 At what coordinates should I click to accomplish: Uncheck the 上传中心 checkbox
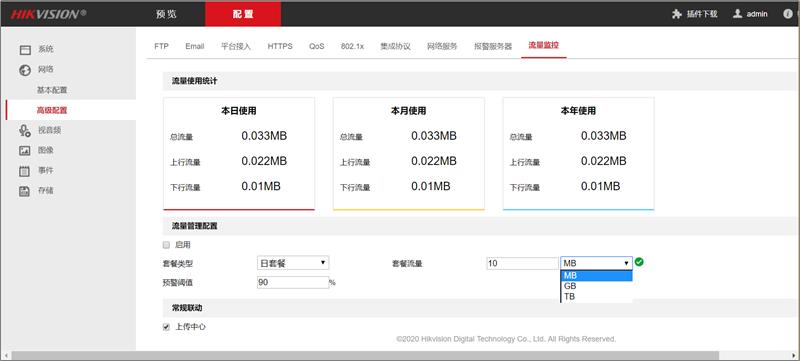[x=166, y=327]
